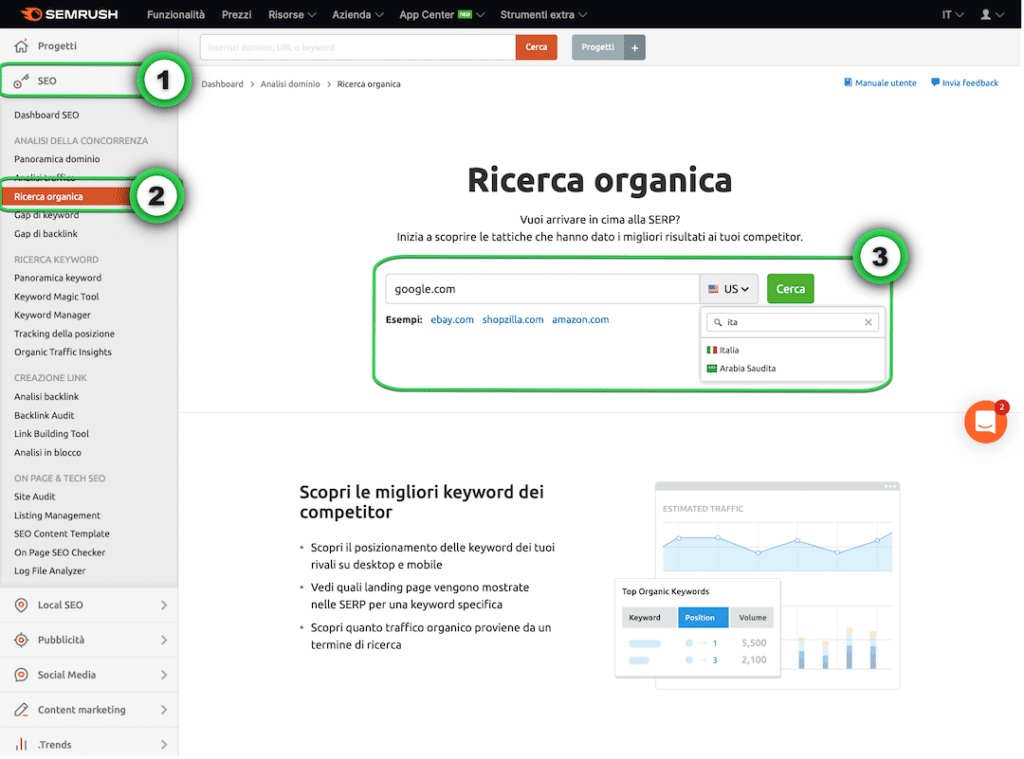The image size is (1024, 759).
Task: Click the Semrush logo
Action: 69,14
